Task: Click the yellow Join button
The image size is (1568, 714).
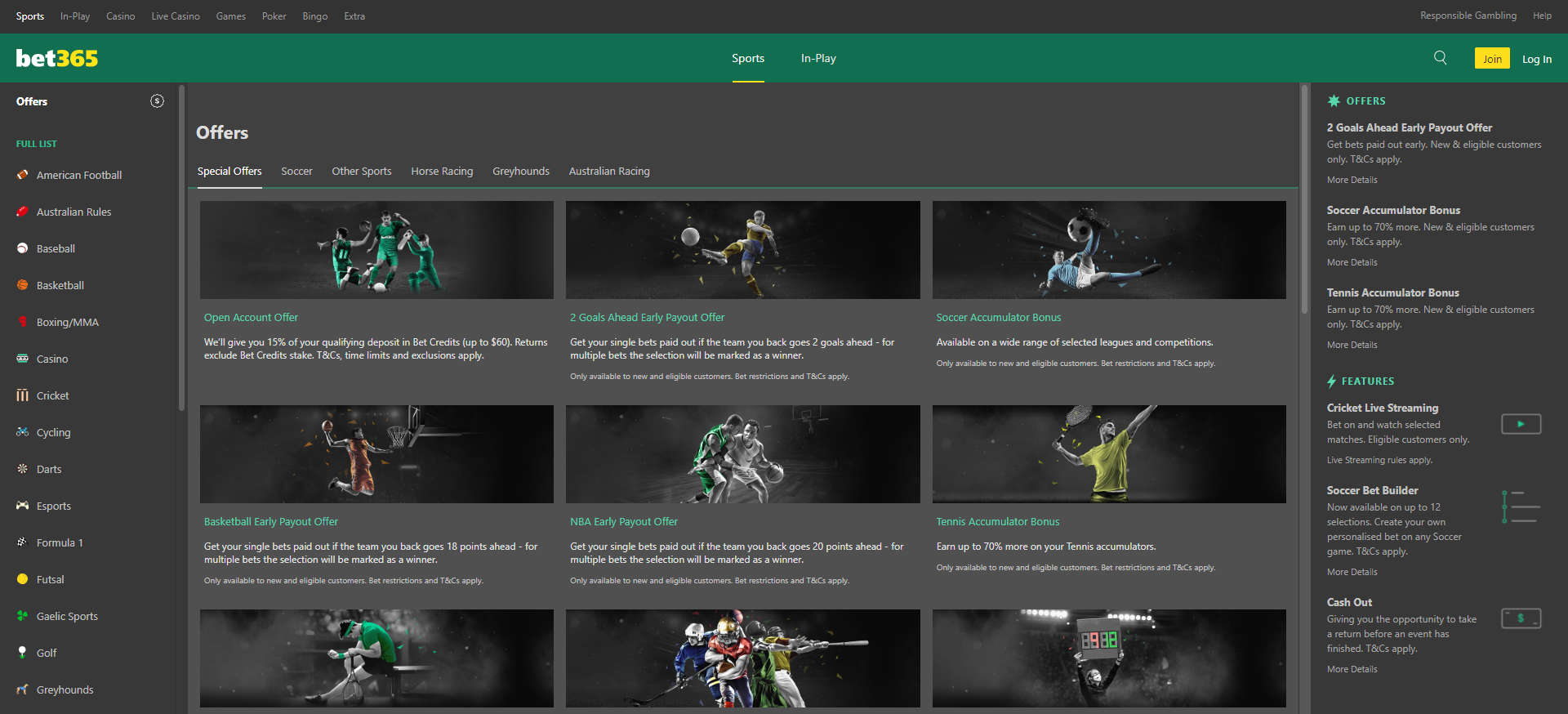Action: click(1492, 58)
